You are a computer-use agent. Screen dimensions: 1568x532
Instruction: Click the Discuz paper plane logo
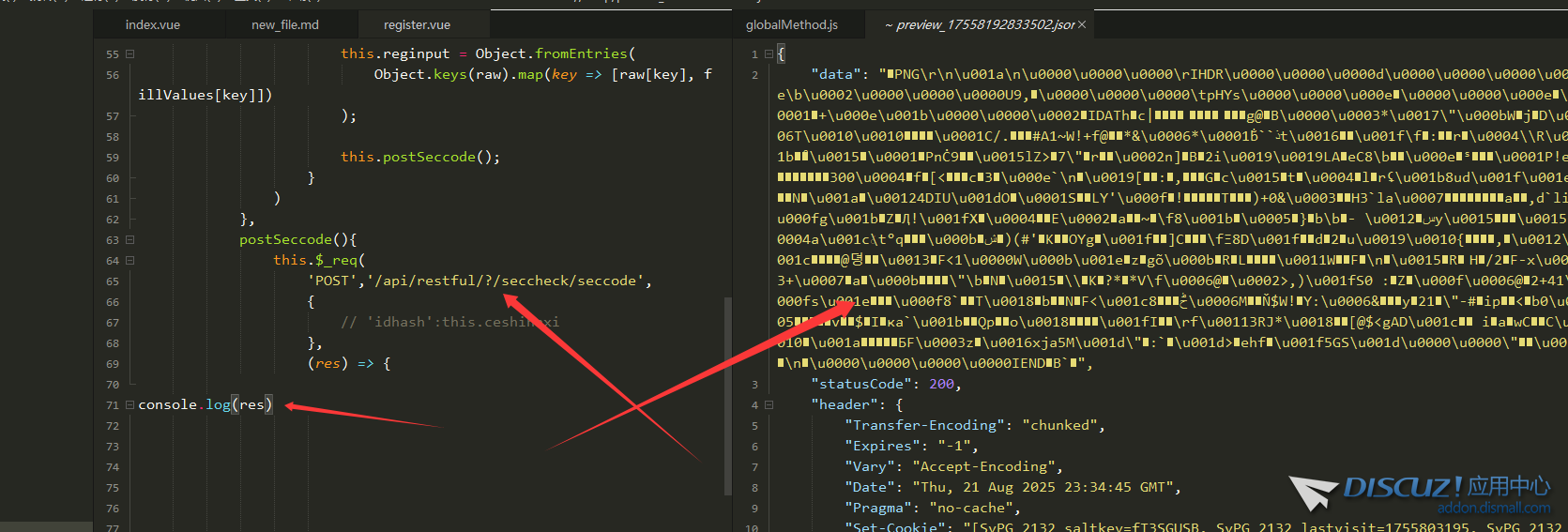tap(1313, 492)
